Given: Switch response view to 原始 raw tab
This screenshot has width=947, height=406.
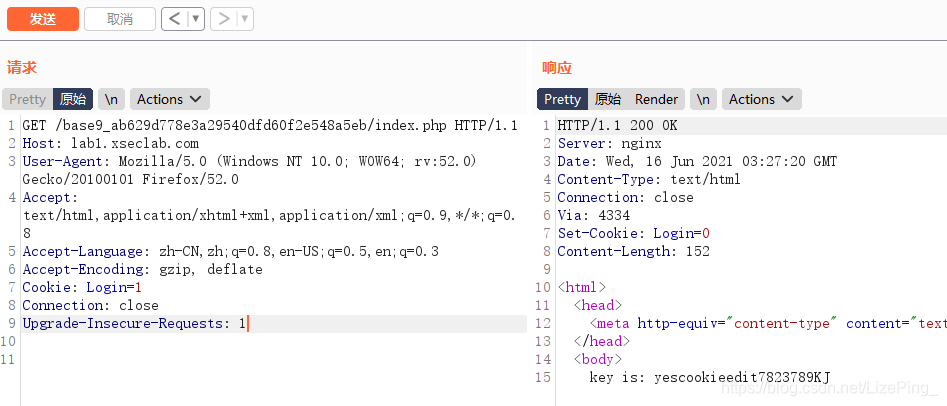Looking at the screenshot, I should (608, 99).
